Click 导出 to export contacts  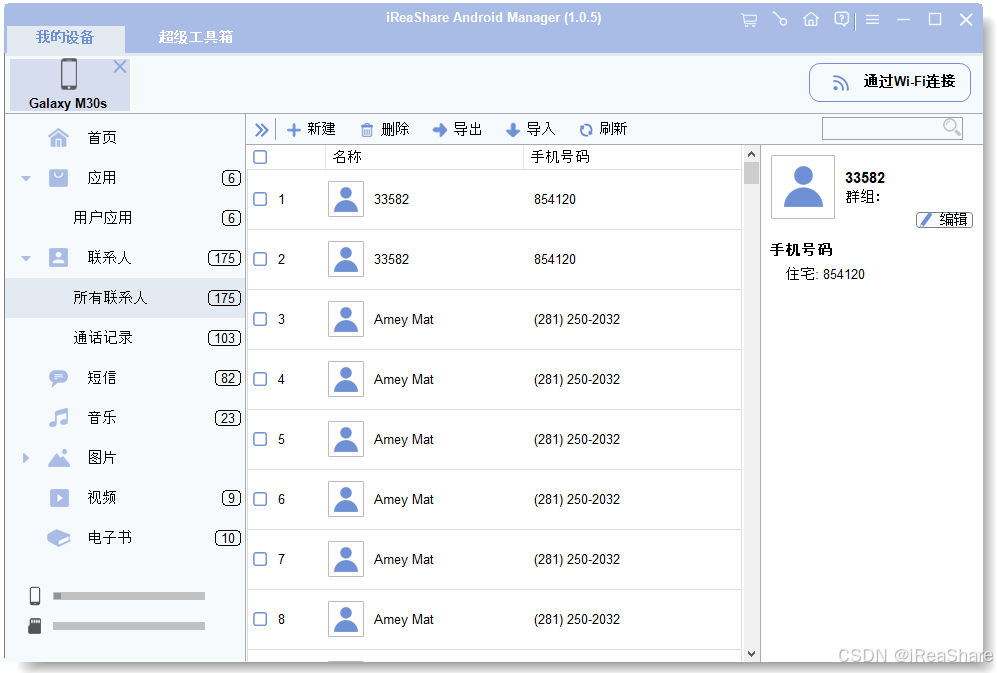457,130
